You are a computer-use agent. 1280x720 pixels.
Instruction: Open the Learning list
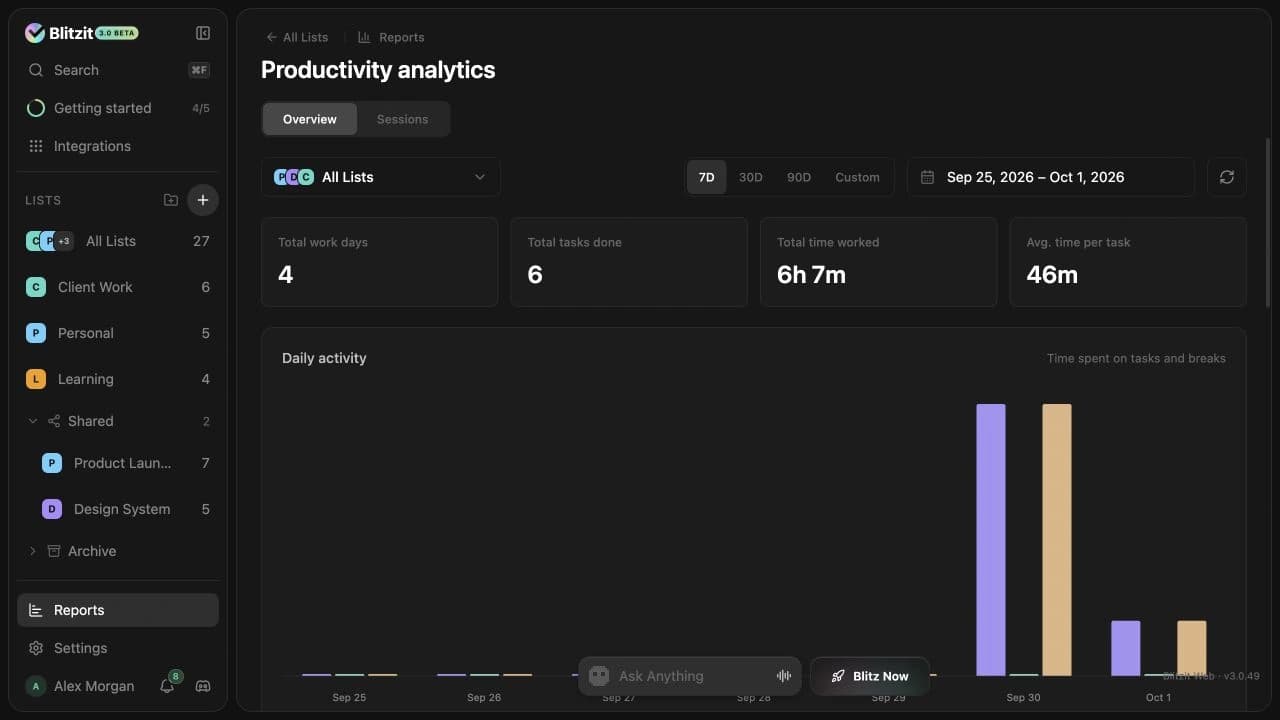118,379
